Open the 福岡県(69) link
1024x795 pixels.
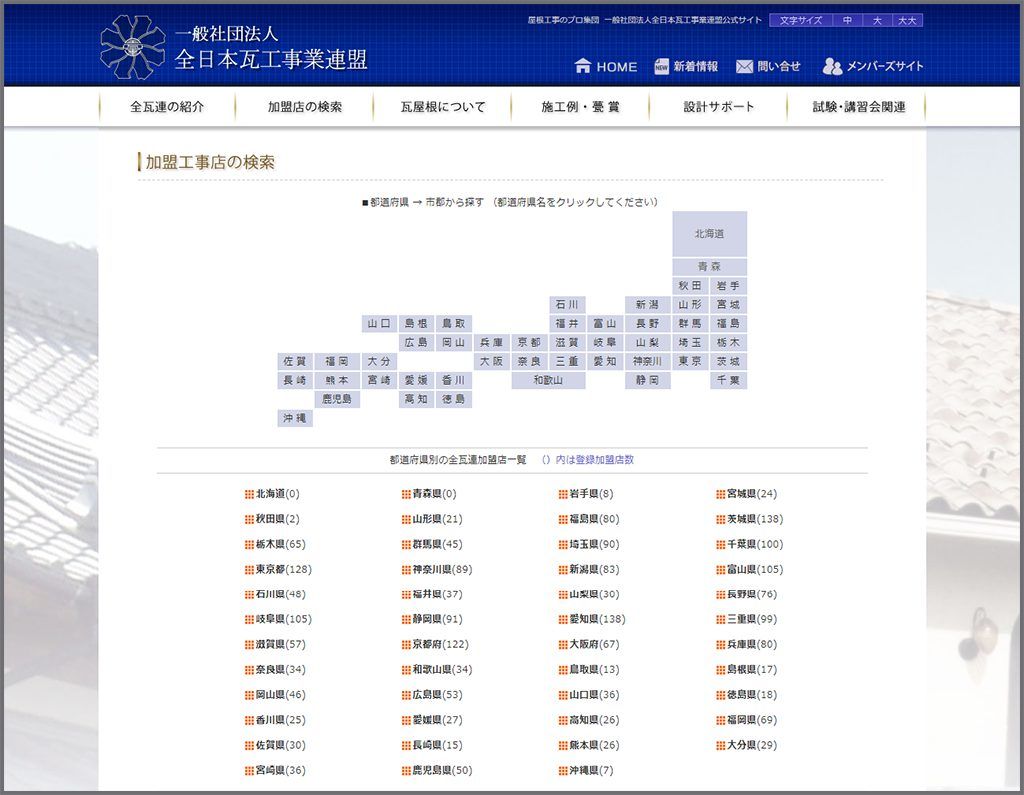pyautogui.click(x=752, y=721)
